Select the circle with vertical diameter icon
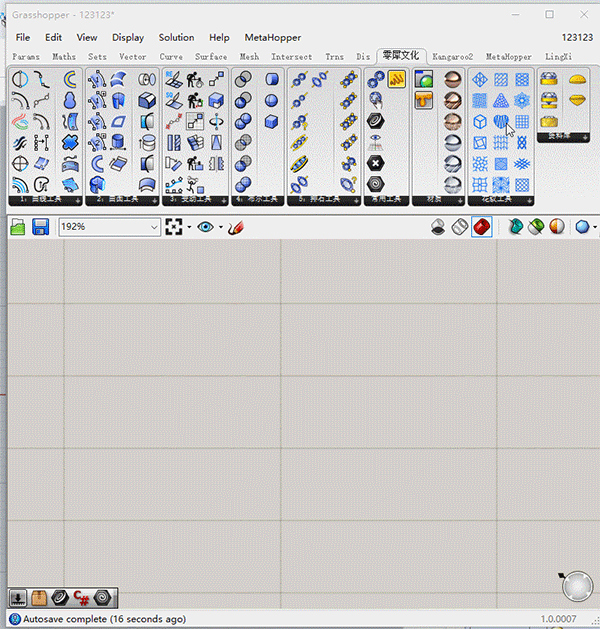 20,79
